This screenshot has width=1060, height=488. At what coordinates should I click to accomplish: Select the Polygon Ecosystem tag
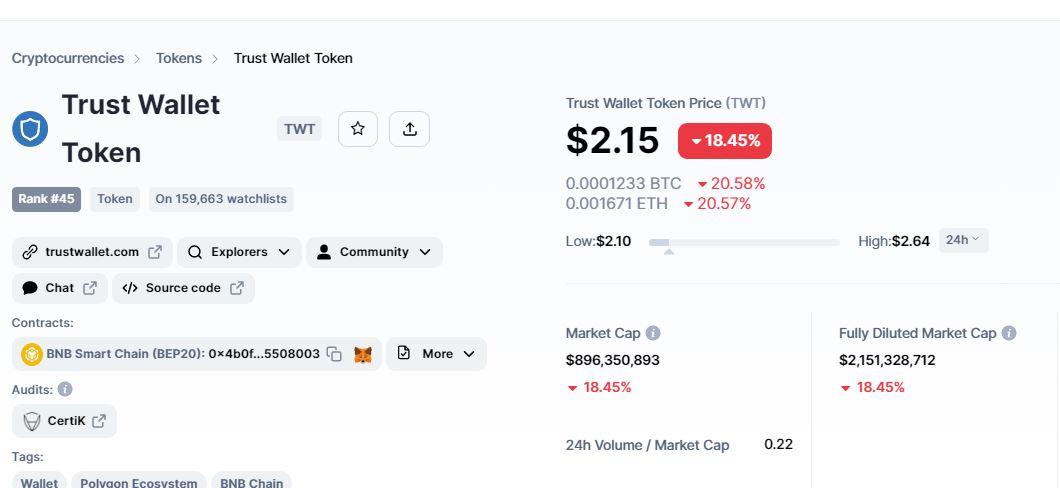click(139, 482)
